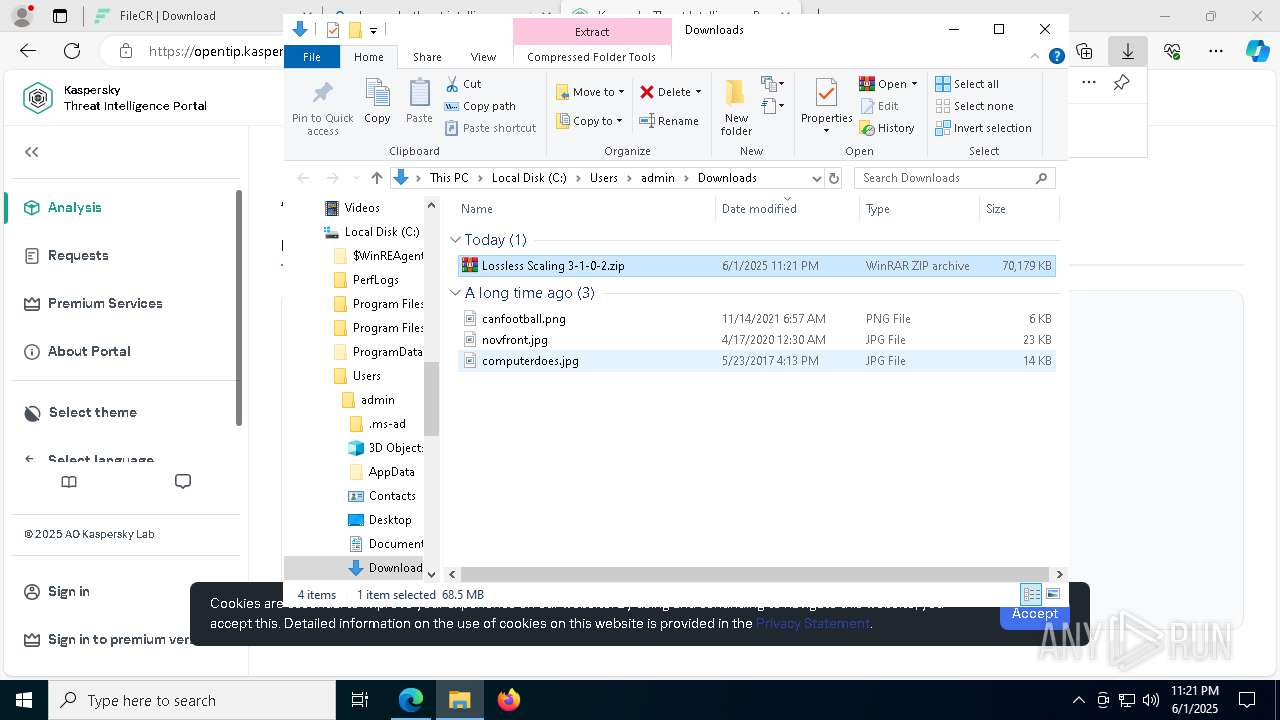
Task: Click Select none
Action: coord(974,106)
